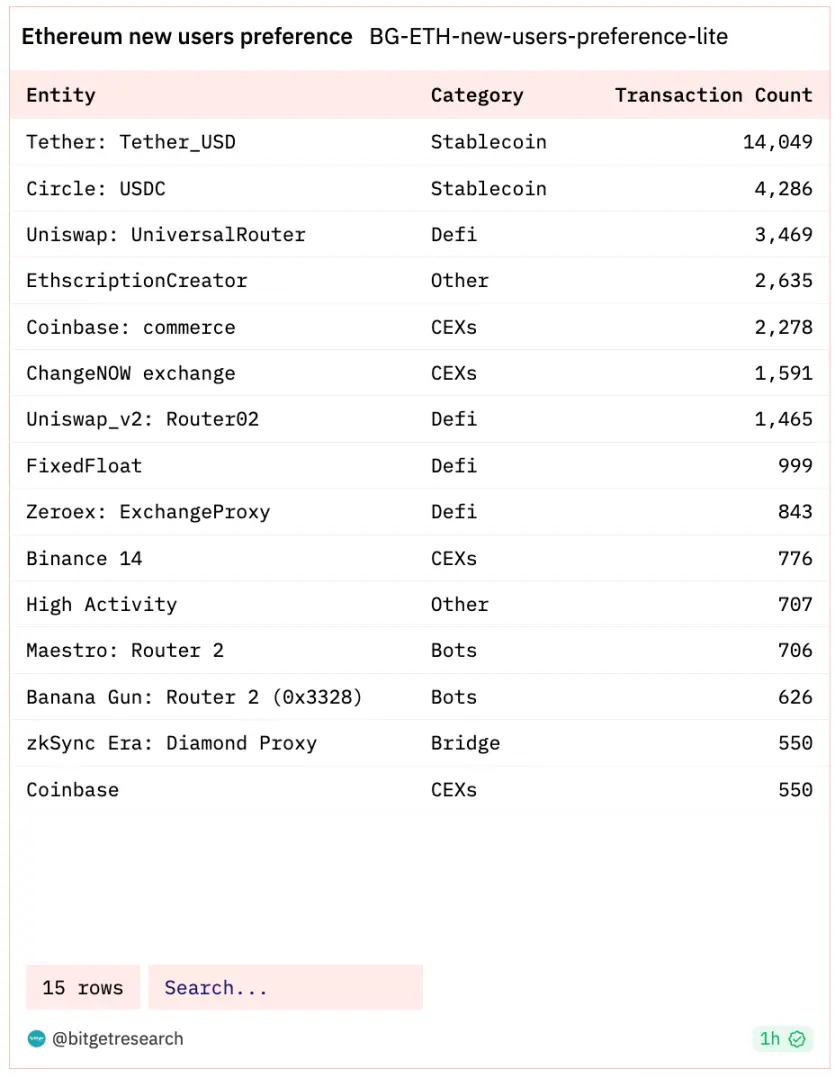Click the Search input field
The width and height of the screenshot is (835, 1078).
click(x=285, y=988)
